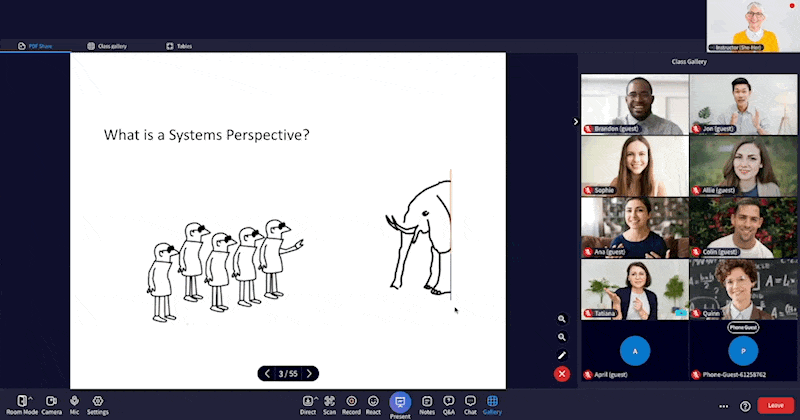Image resolution: width=800 pixels, height=420 pixels.
Task: Select Jon's video tile
Action: coord(743,105)
